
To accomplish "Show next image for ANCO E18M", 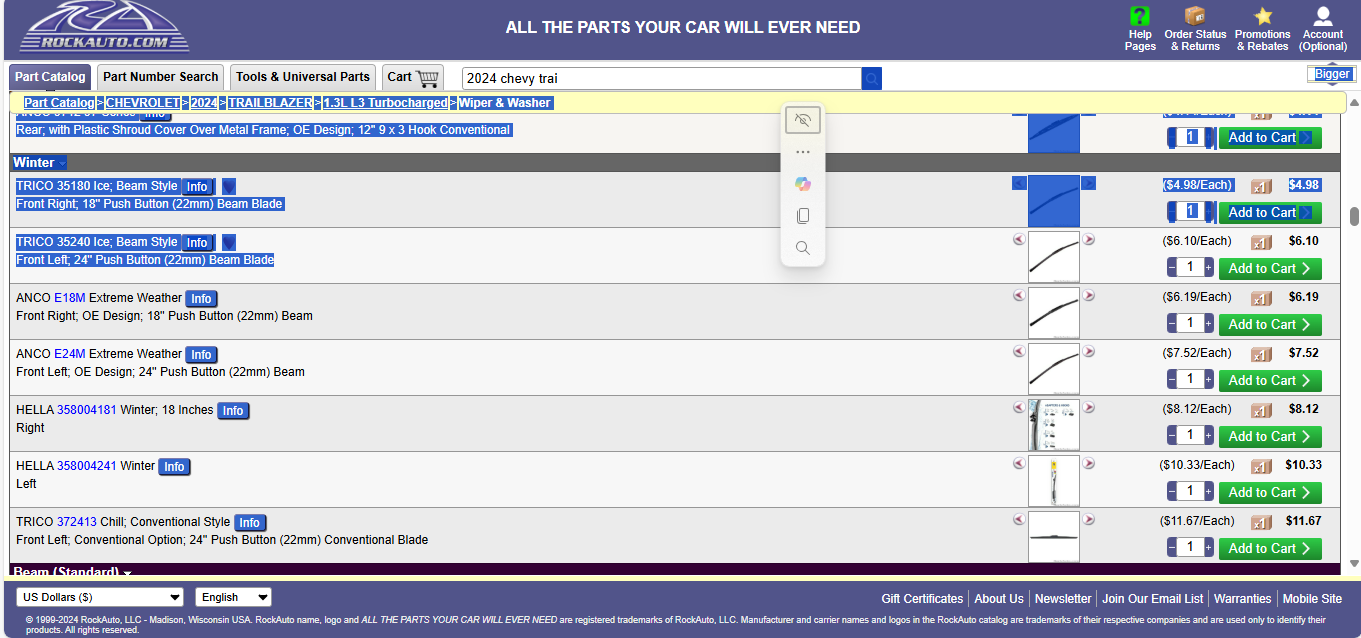I will 1089,295.
